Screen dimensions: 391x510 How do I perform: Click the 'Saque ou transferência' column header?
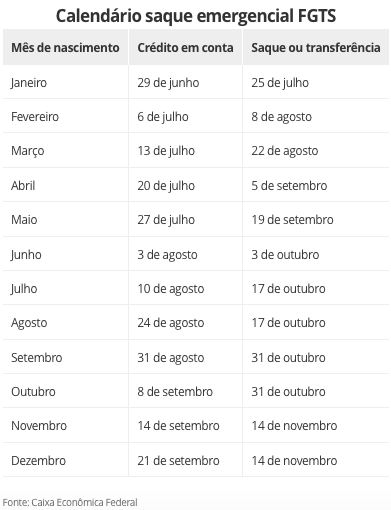(x=316, y=48)
